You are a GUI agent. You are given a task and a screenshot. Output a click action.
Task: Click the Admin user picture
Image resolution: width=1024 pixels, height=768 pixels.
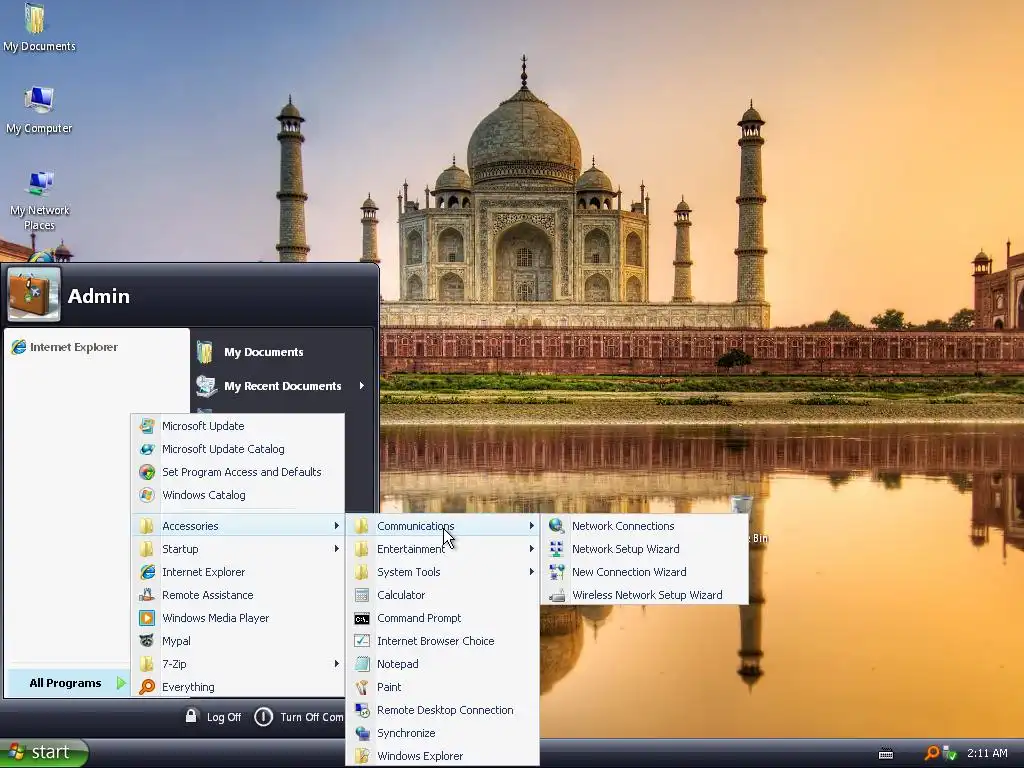click(x=34, y=294)
